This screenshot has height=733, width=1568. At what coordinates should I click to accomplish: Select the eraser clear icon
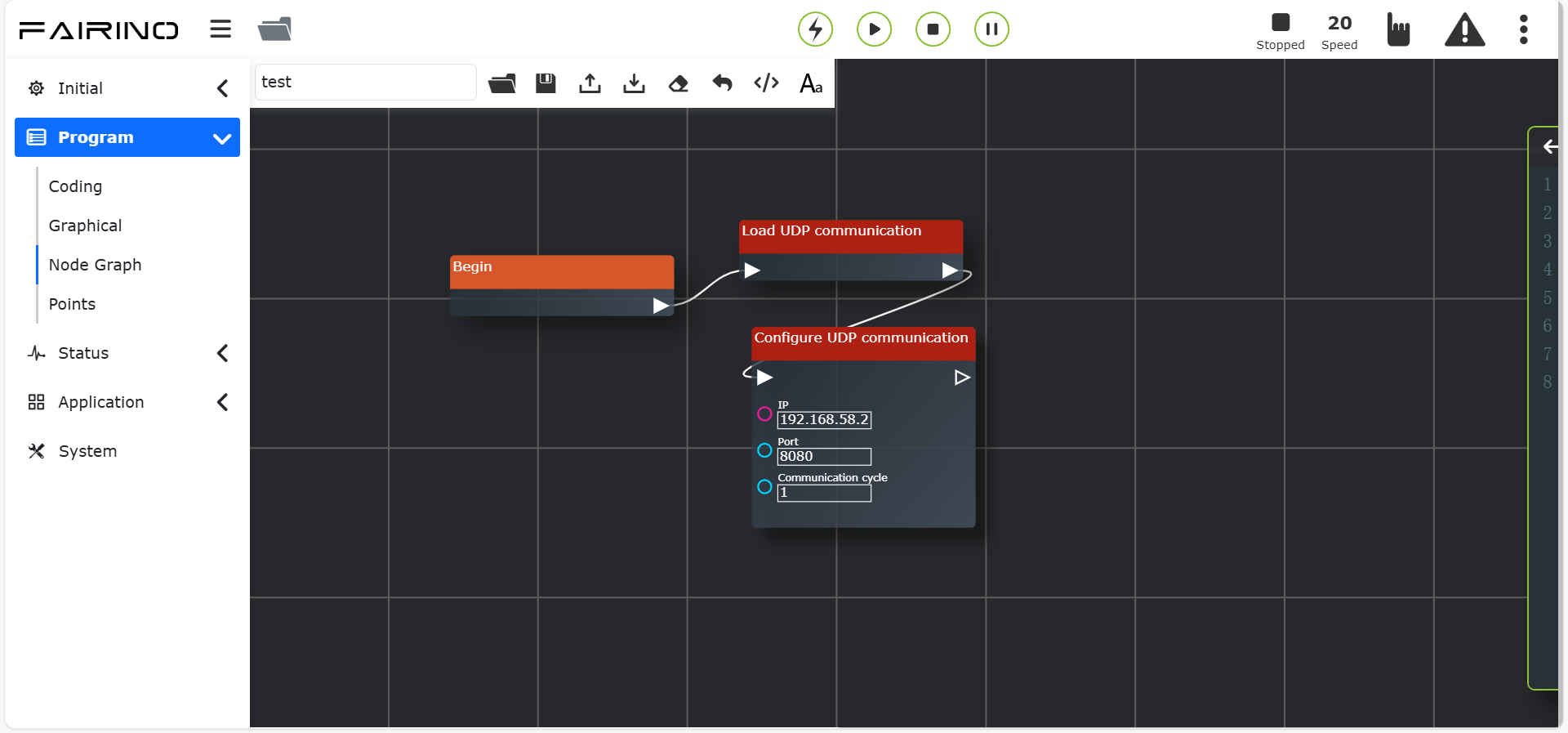pyautogui.click(x=678, y=83)
